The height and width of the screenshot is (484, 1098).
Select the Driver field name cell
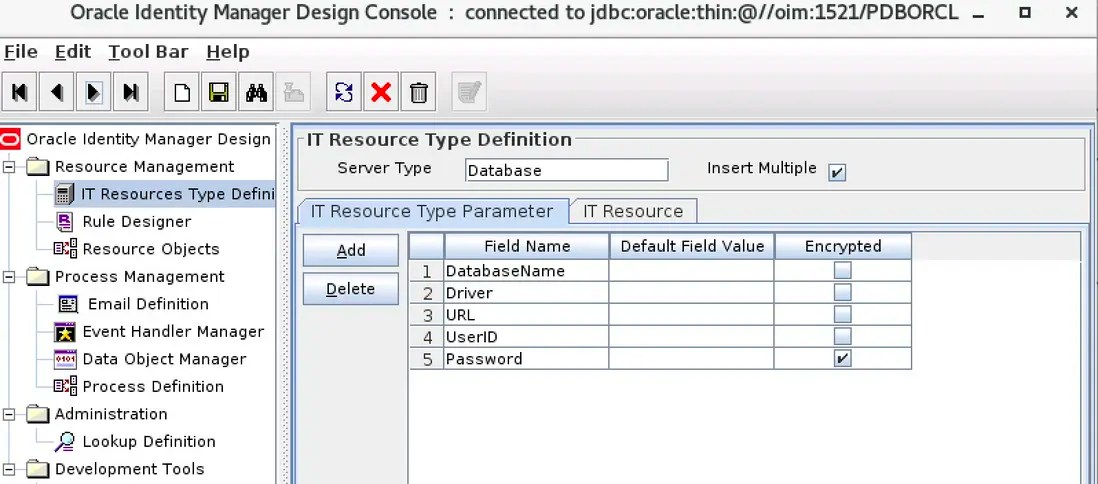527,292
